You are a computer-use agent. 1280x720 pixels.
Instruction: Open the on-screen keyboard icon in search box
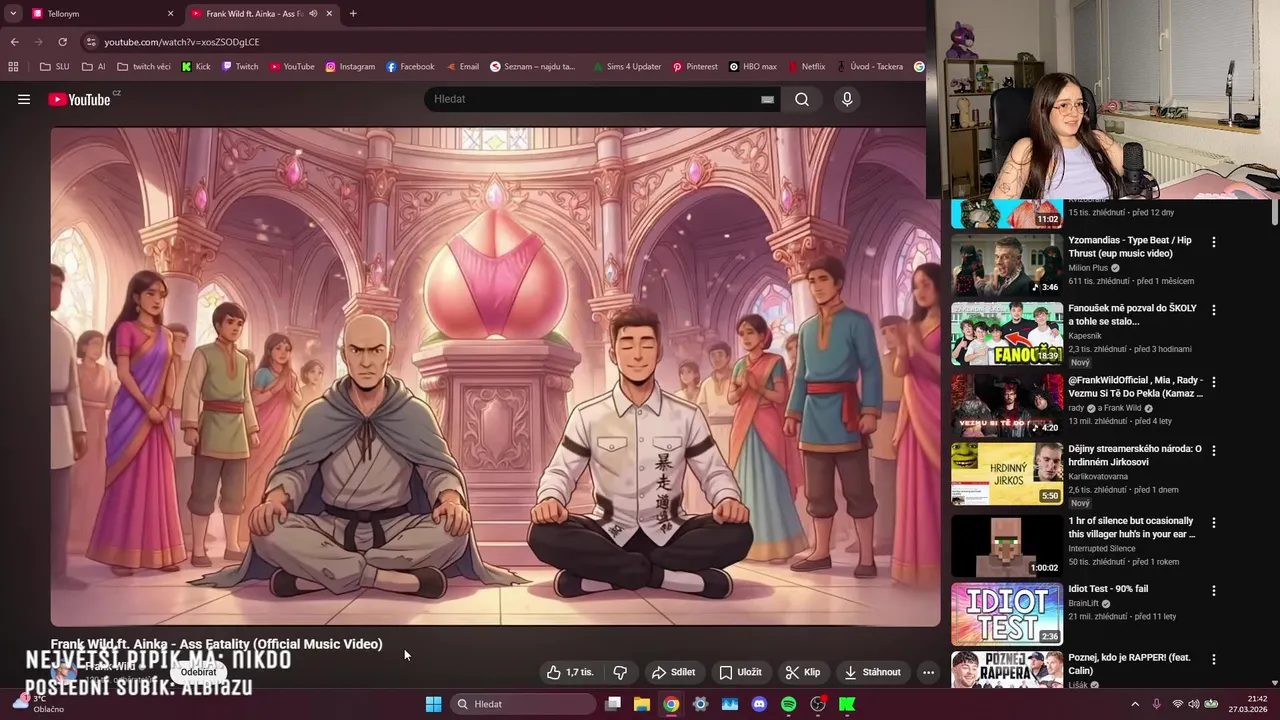pos(767,99)
